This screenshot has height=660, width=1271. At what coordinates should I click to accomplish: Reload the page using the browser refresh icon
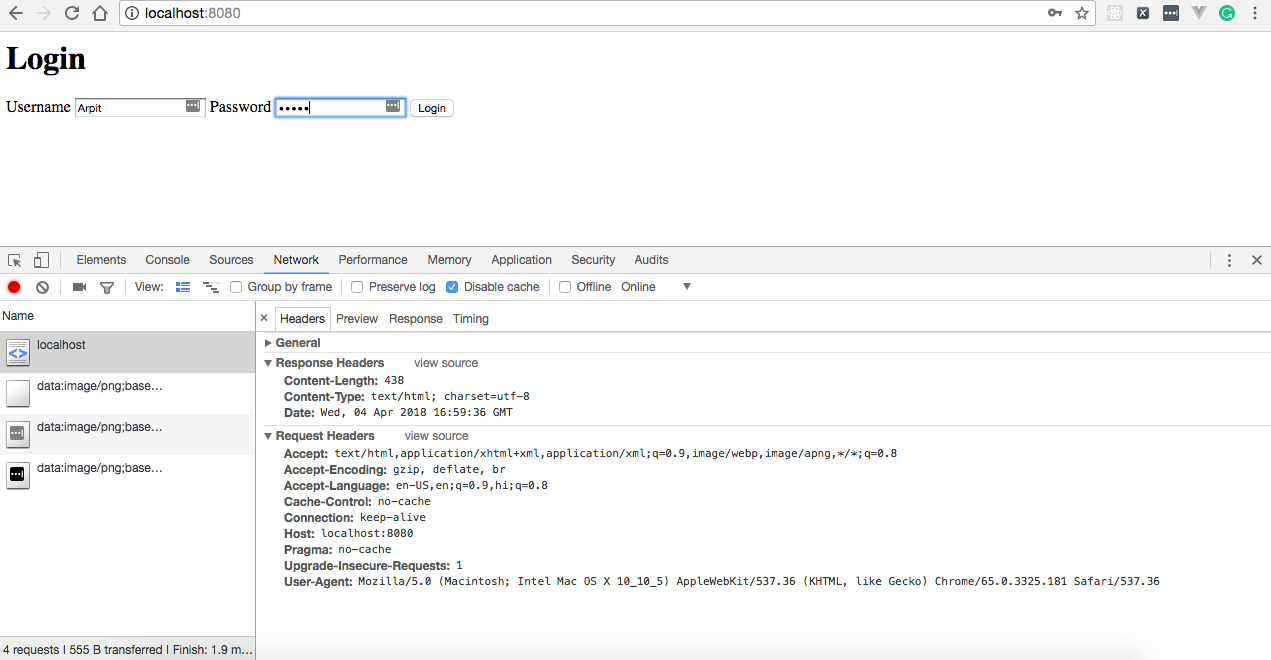pyautogui.click(x=72, y=13)
